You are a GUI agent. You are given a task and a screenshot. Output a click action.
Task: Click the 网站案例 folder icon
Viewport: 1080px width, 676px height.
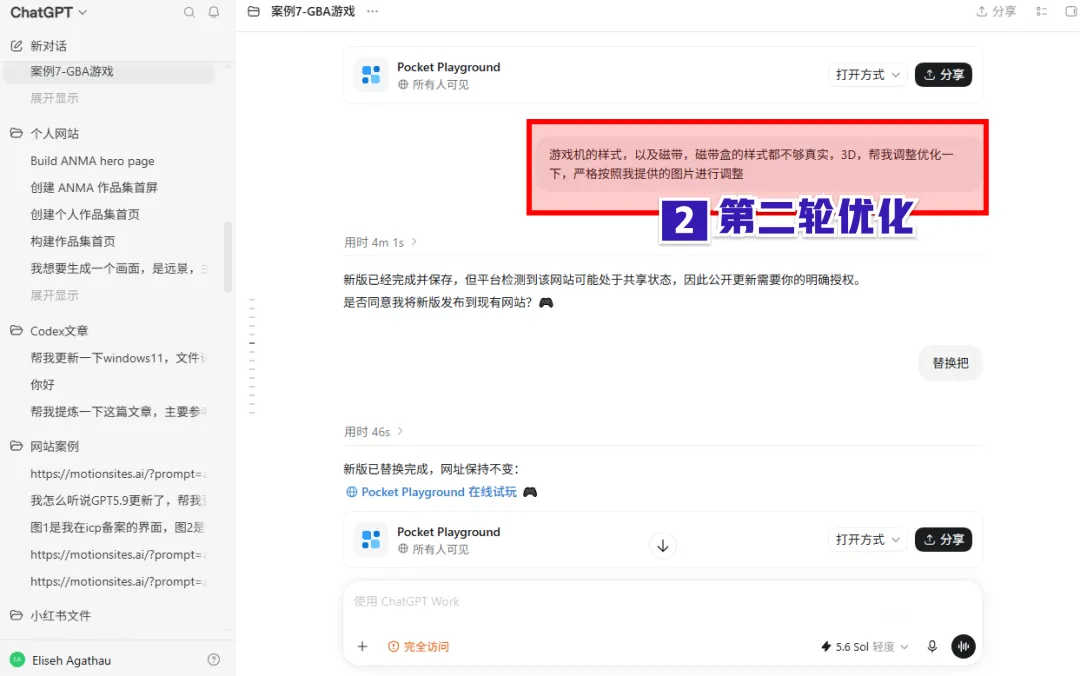pyautogui.click(x=17, y=446)
